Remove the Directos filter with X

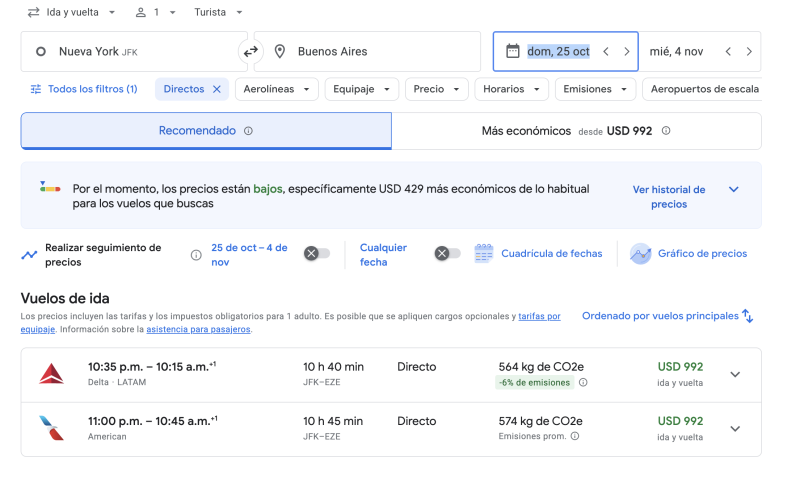click(x=216, y=89)
